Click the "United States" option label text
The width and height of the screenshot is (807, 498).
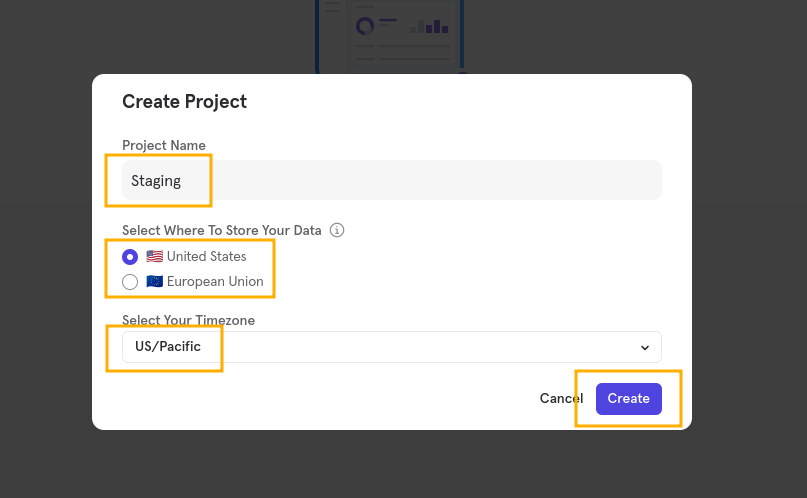(x=206, y=257)
